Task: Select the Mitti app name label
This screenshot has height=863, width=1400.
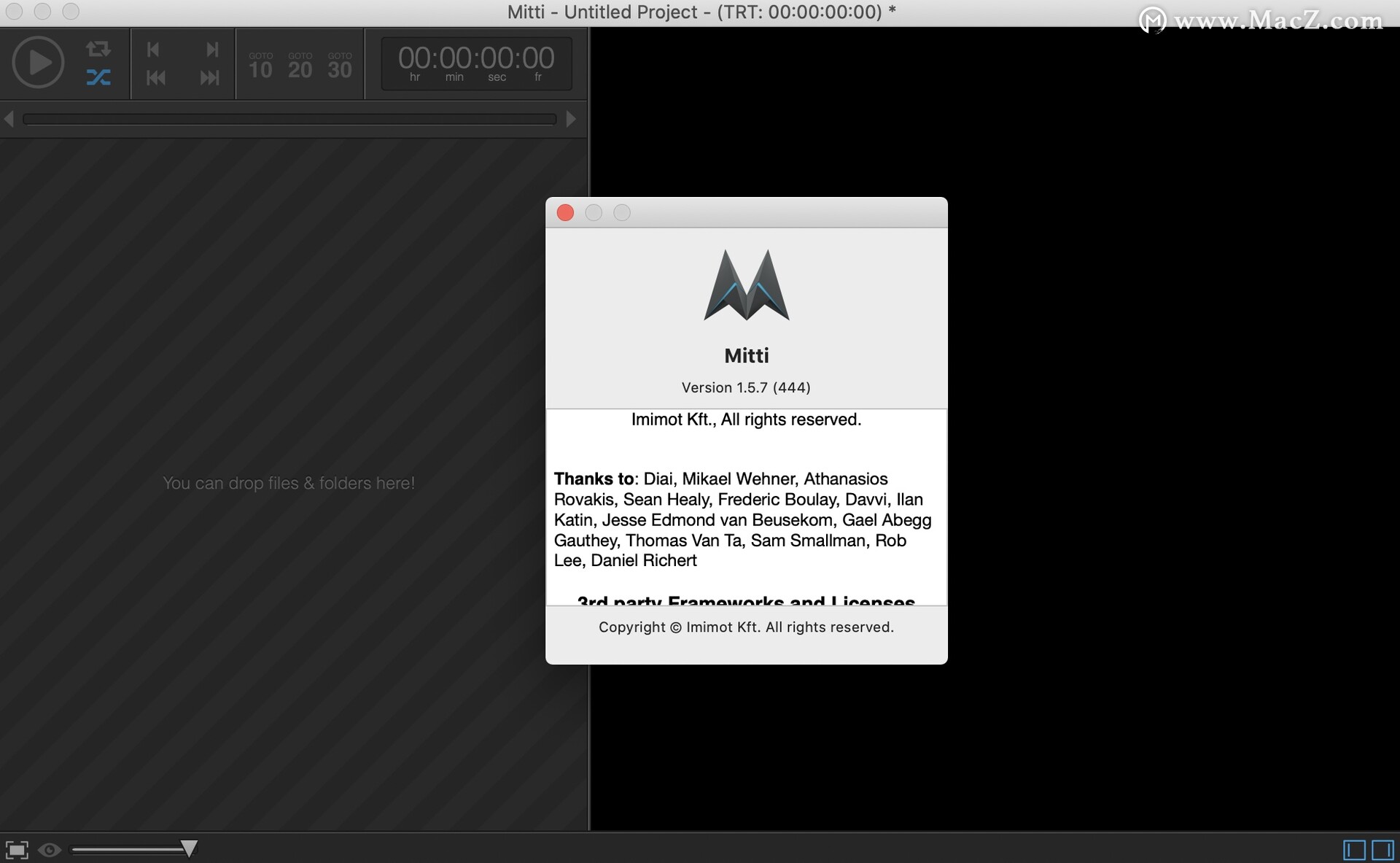Action: pyautogui.click(x=746, y=356)
